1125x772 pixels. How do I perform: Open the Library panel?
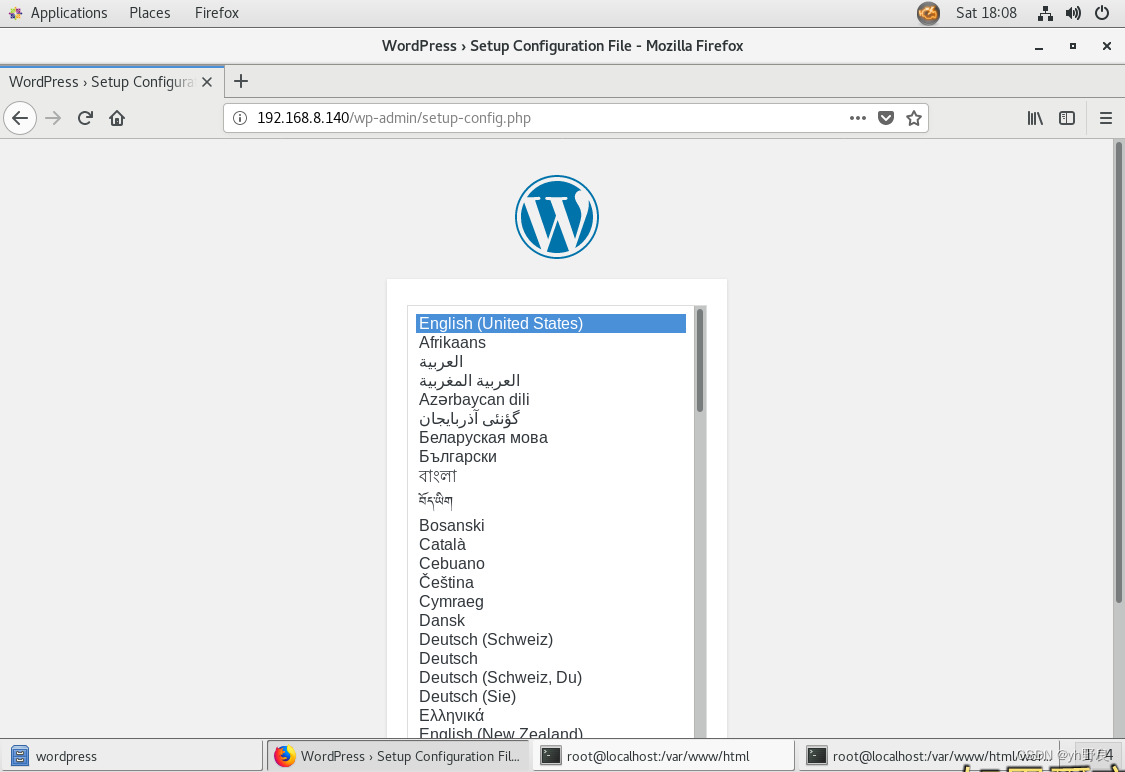[1035, 118]
